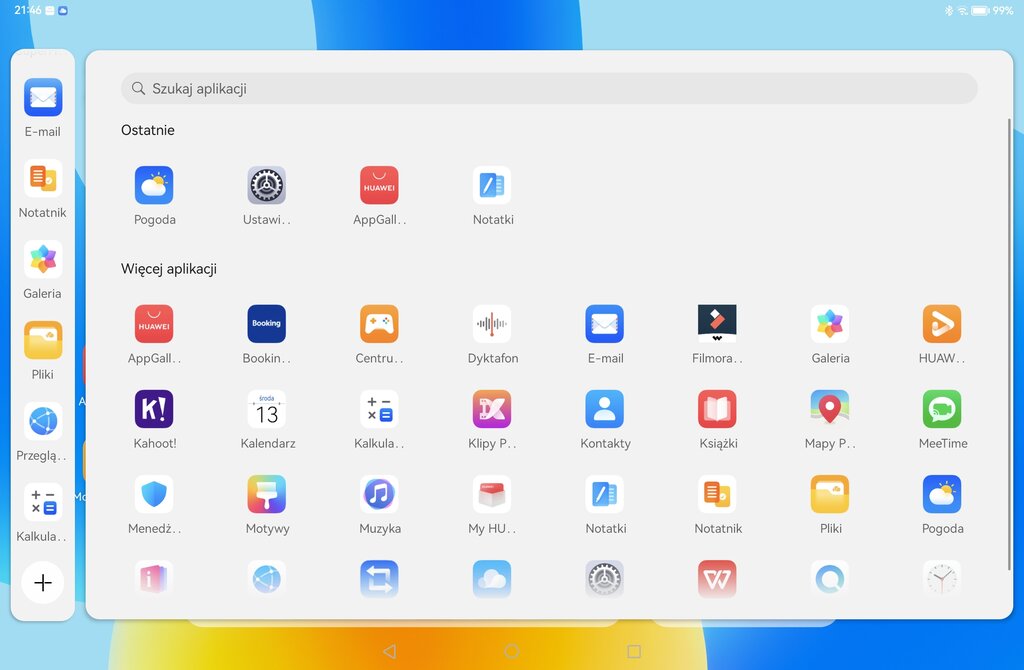This screenshot has width=1024, height=670.
Task: Launch Kalkulator from the left sidebar dock
Action: coord(43,502)
